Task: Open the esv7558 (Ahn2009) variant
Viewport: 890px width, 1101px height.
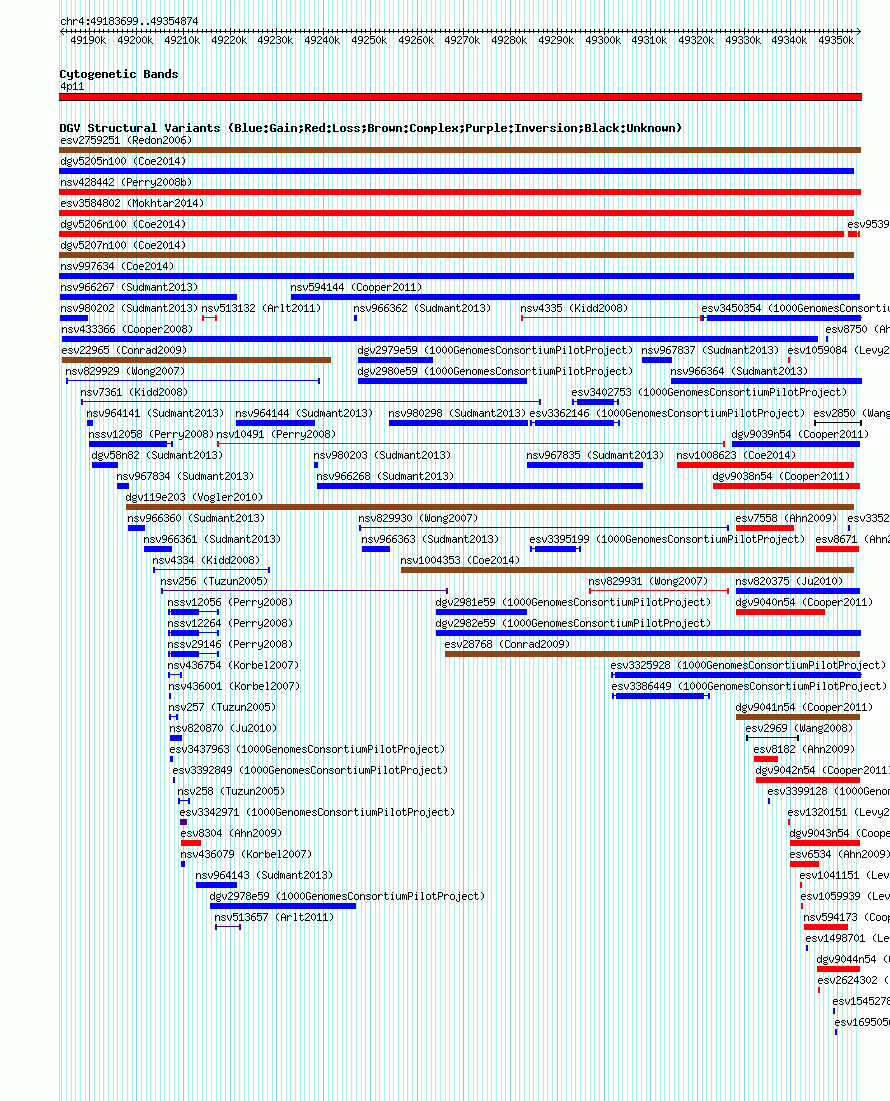Action: coord(786,520)
